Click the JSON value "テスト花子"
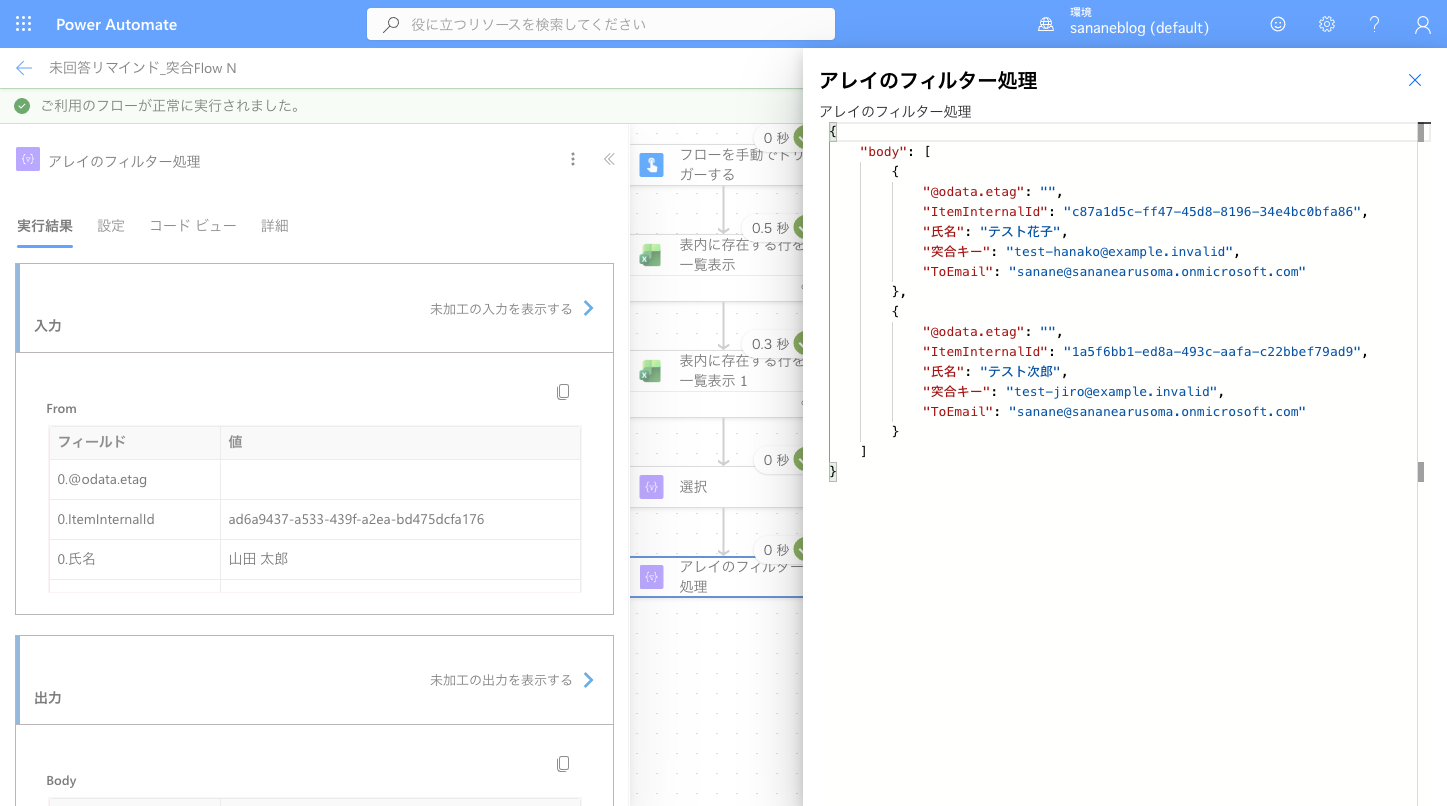Image resolution: width=1447 pixels, height=806 pixels. tap(1023, 232)
